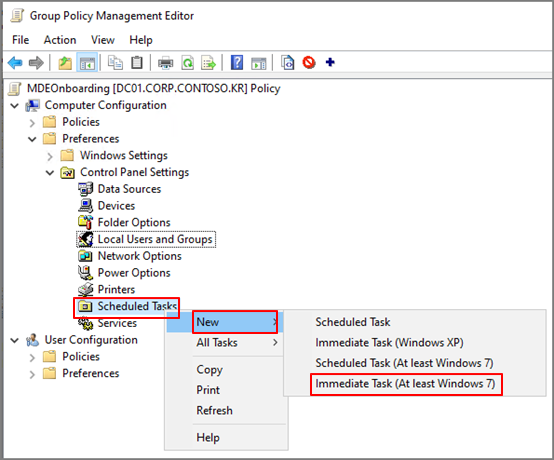Expand the Windows Settings node
554x460 pixels.
(x=50, y=156)
